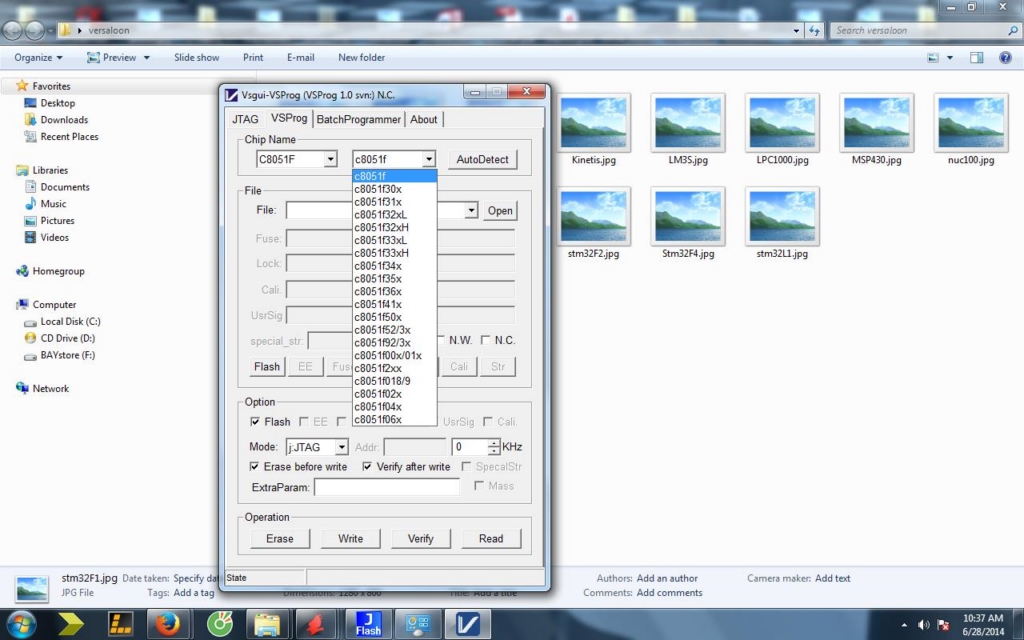Select the MSP430.jpg file icon

(x=876, y=122)
